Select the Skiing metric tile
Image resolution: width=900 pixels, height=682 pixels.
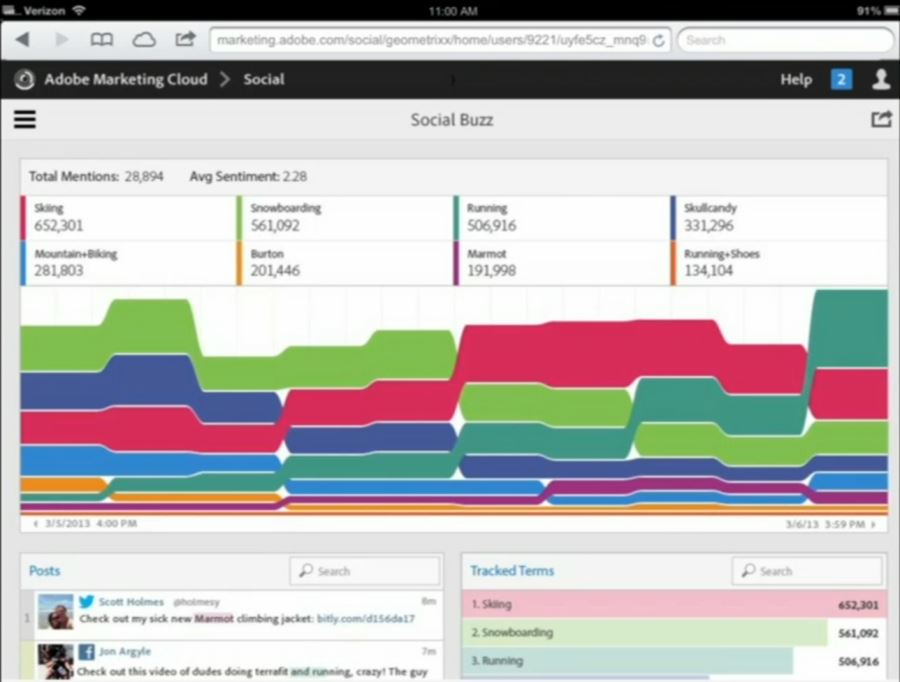click(x=129, y=218)
